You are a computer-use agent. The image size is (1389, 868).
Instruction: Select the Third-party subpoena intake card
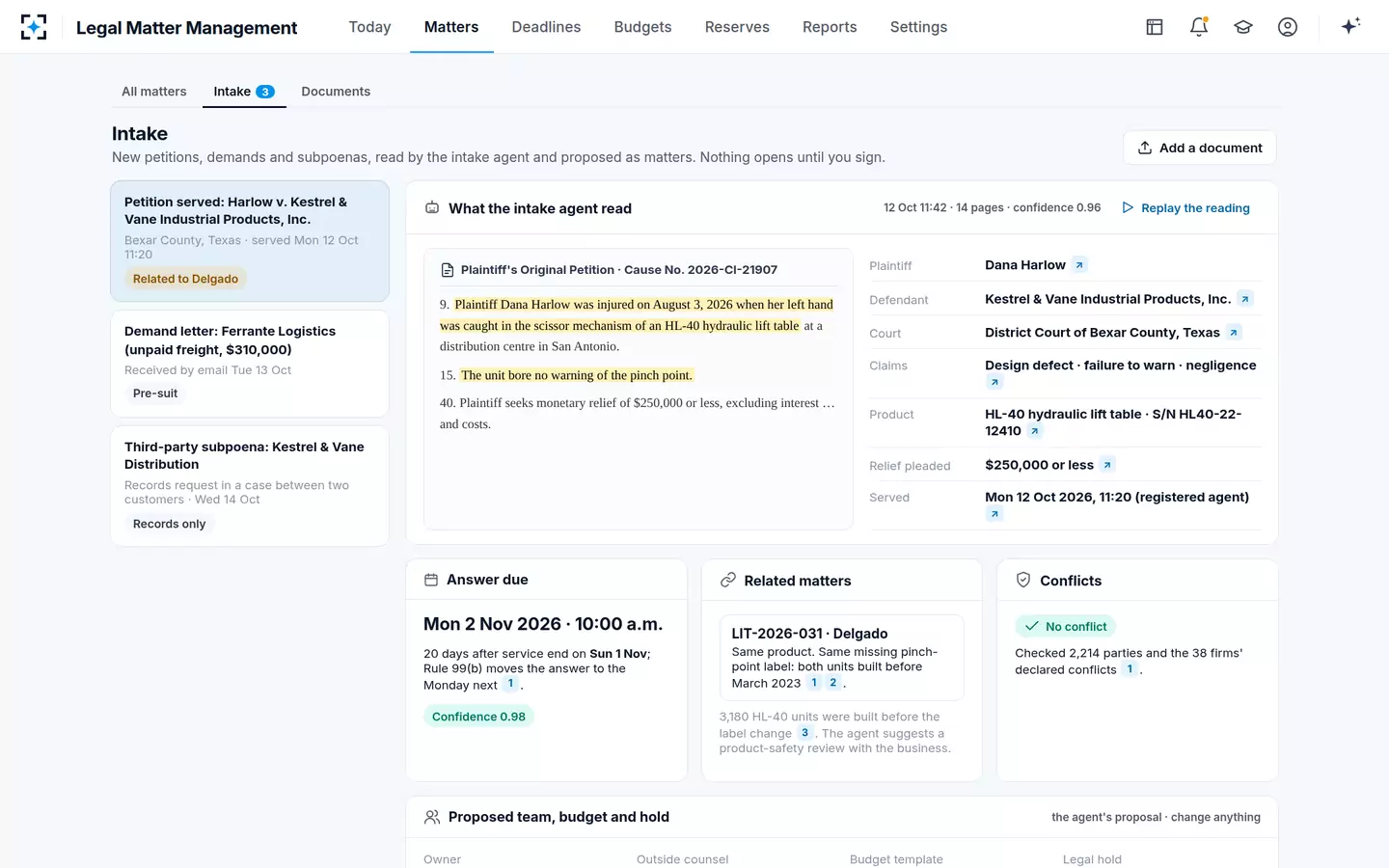coord(250,486)
